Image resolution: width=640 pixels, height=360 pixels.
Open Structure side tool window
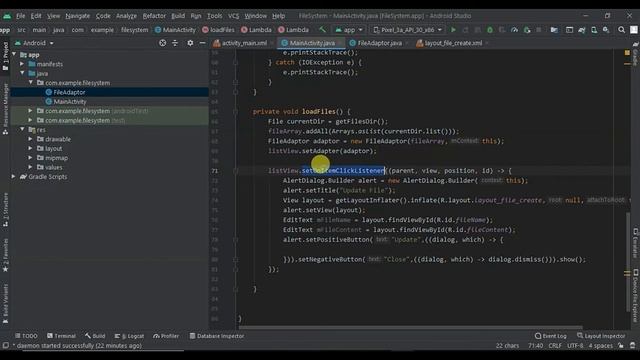pos(5,210)
